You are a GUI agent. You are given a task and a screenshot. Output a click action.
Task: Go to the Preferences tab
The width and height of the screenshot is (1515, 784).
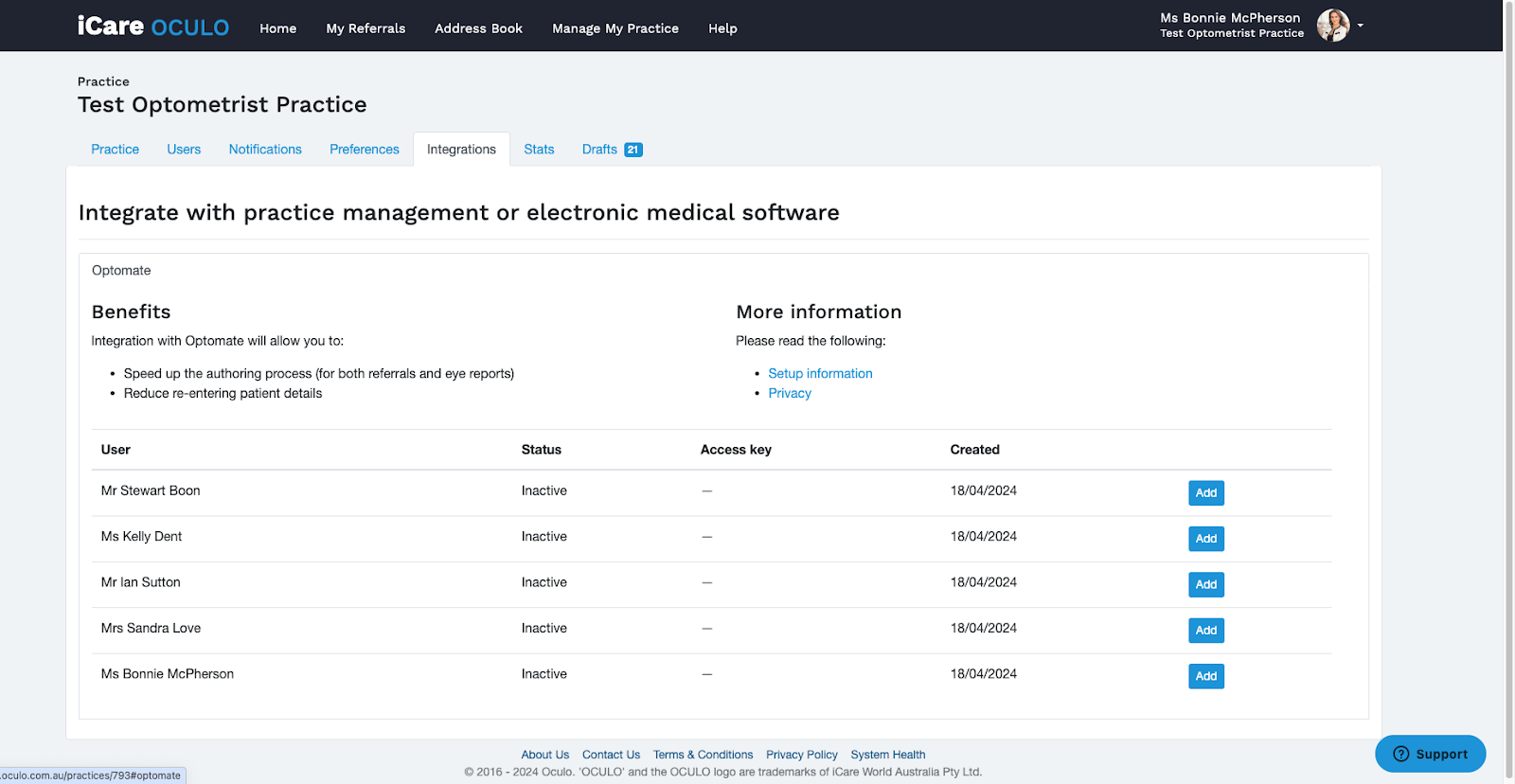point(365,150)
